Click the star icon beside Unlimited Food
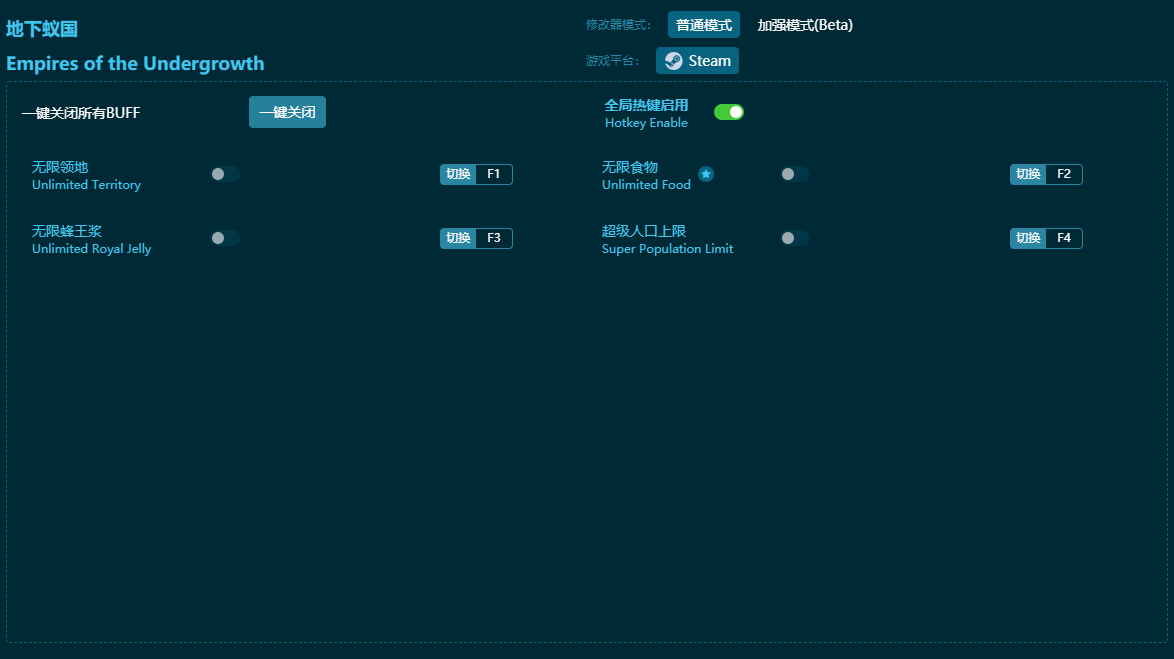Screen dimensions: 1174x659 click(x=705, y=174)
